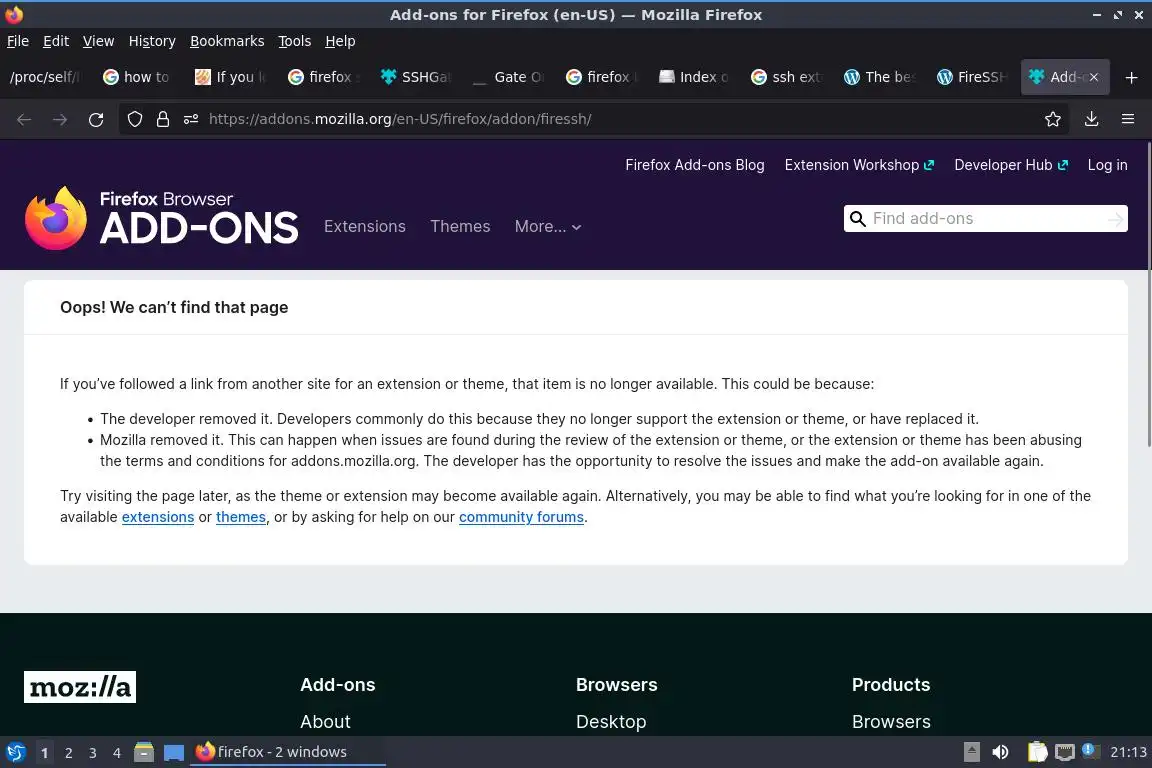Image resolution: width=1152 pixels, height=768 pixels.
Task: Visit Firefox Add-ons Blog
Action: tap(694, 165)
